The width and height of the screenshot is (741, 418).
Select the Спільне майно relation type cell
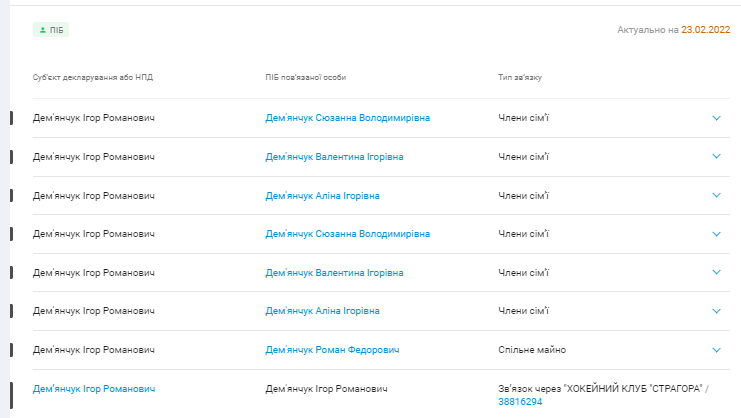pos(532,350)
